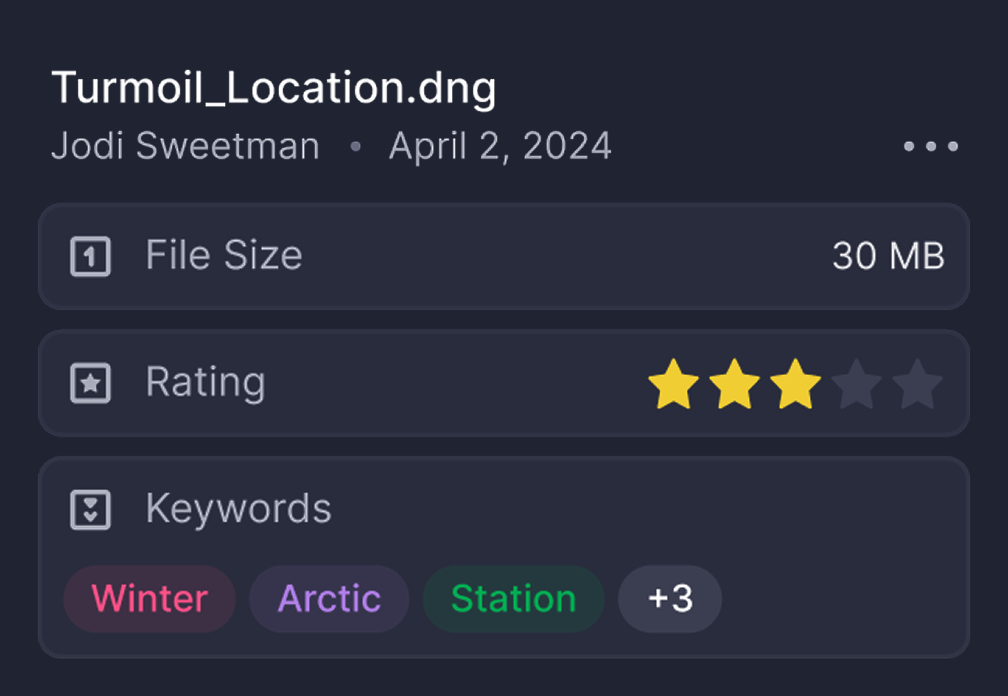1008x696 pixels.
Task: Select the fourth rating star
Action: pyautogui.click(x=857, y=383)
